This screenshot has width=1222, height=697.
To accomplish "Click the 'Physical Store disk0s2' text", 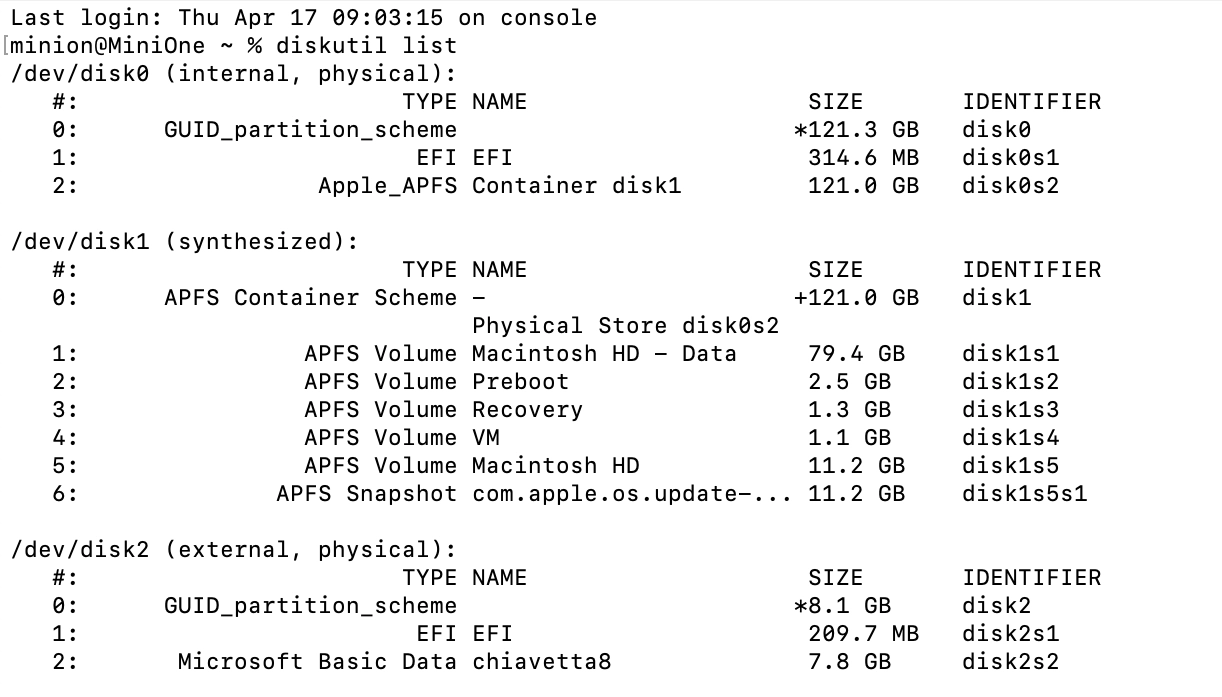I will [625, 326].
